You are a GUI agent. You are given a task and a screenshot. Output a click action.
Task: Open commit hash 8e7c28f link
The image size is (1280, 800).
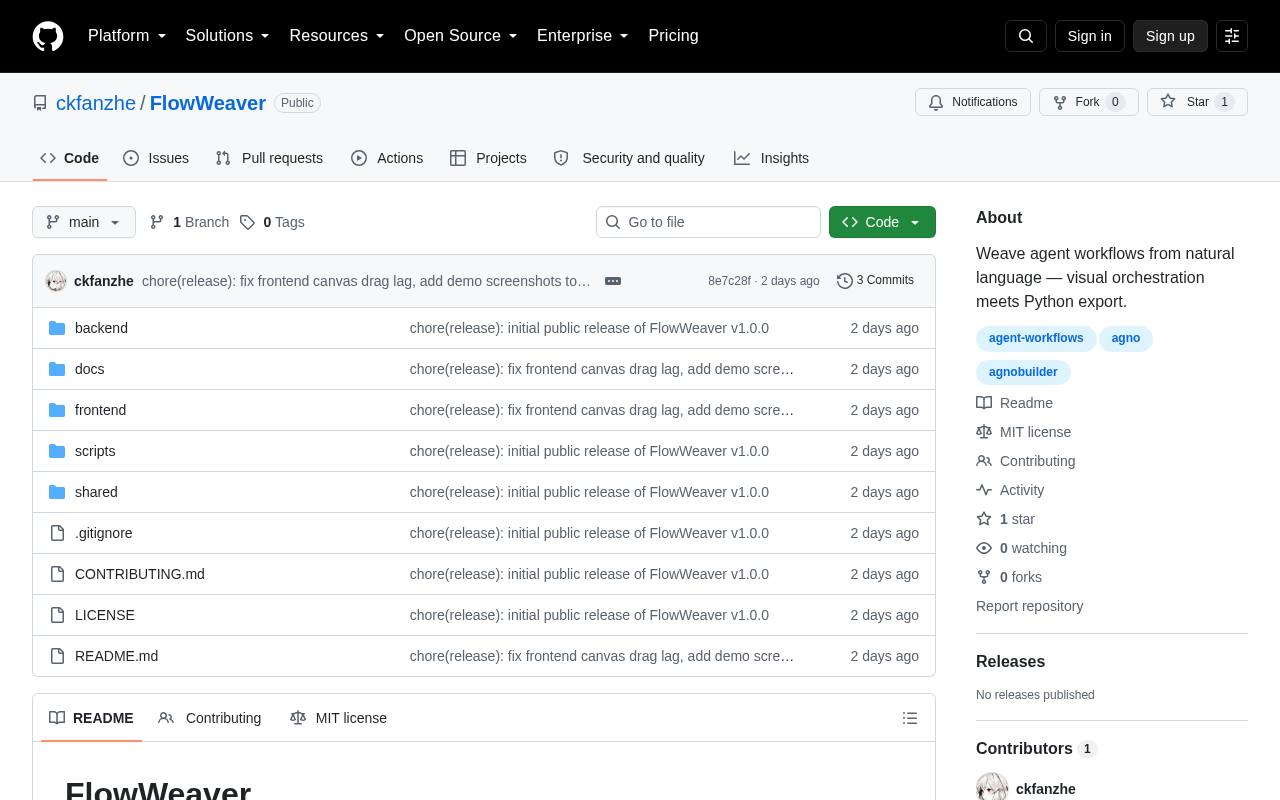point(729,281)
